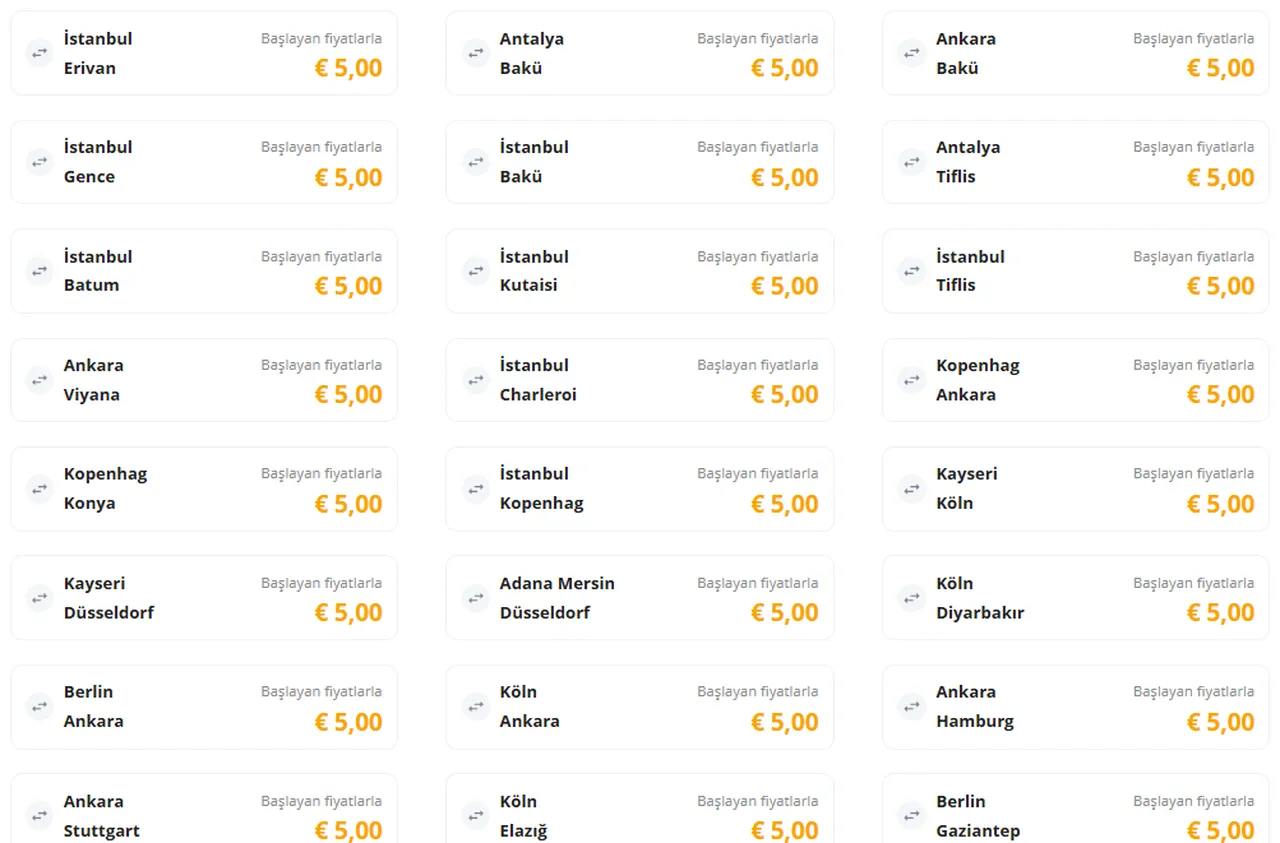Click the swap icon on Ankara–Bakü card

click(911, 53)
